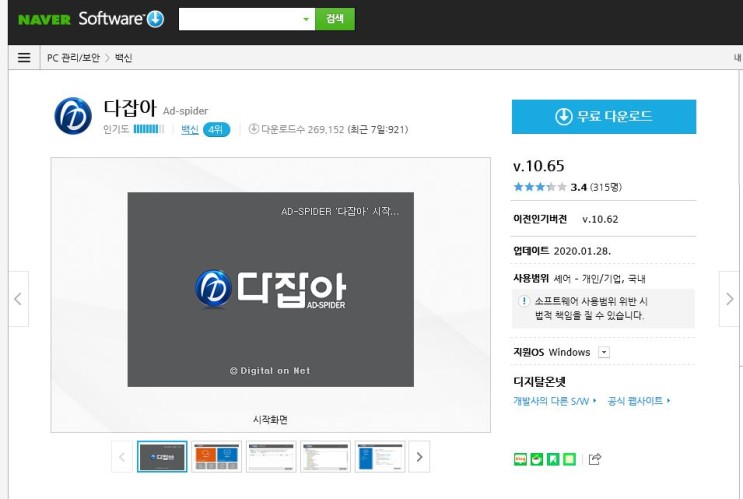Expand supported OS Windows dropdown
The width and height of the screenshot is (743, 499).
tap(604, 352)
